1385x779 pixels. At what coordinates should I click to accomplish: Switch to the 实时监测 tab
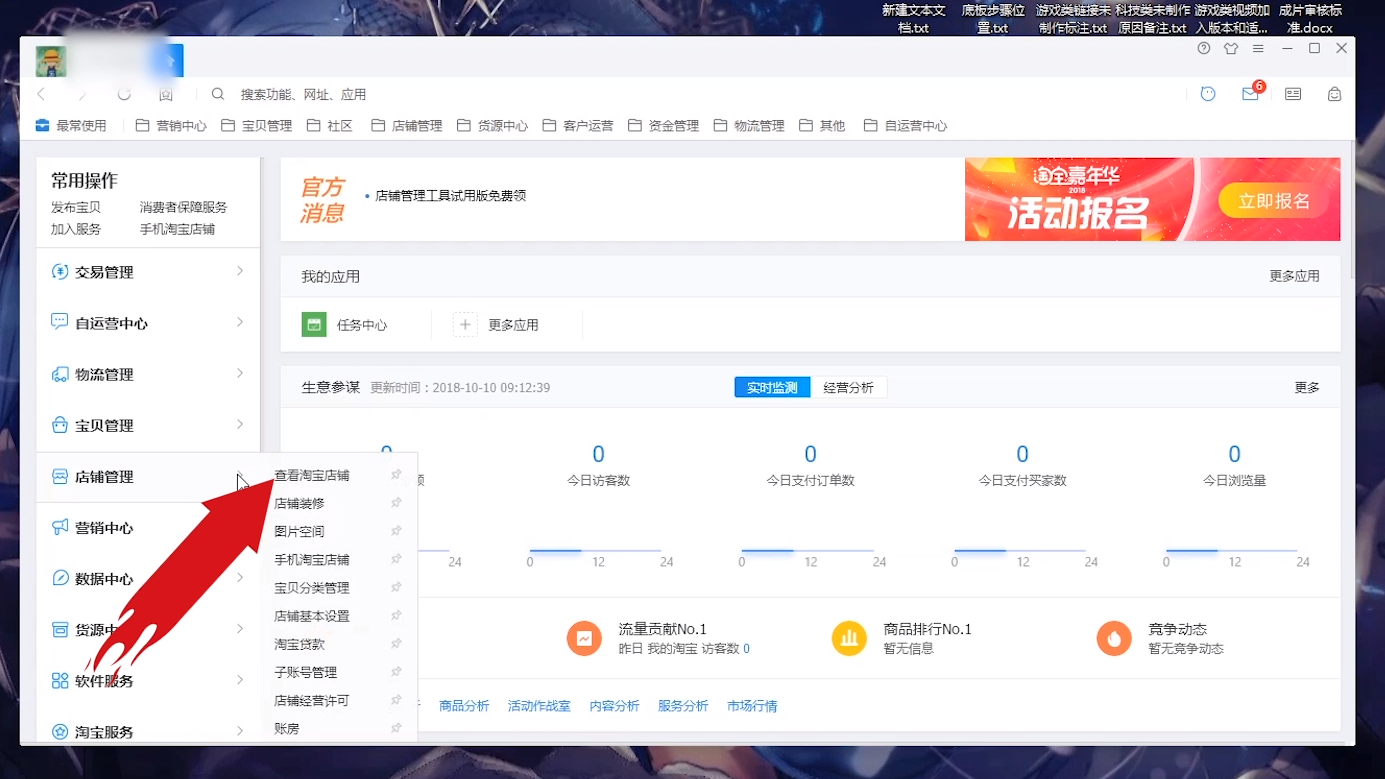[x=772, y=388]
